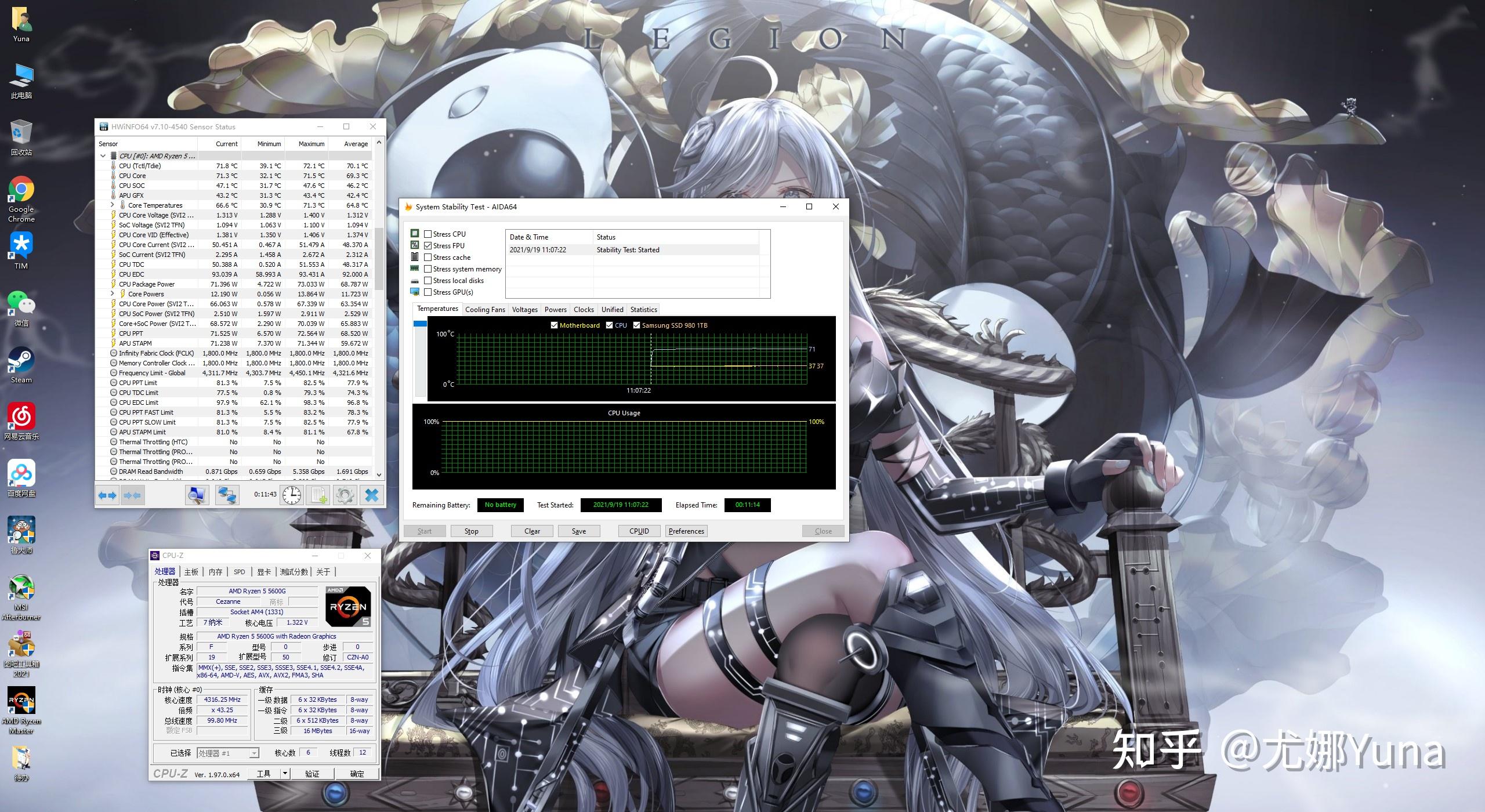The height and width of the screenshot is (812, 1485).
Task: Open HWiNFO sensor summary magnifier icon
Action: click(x=197, y=495)
